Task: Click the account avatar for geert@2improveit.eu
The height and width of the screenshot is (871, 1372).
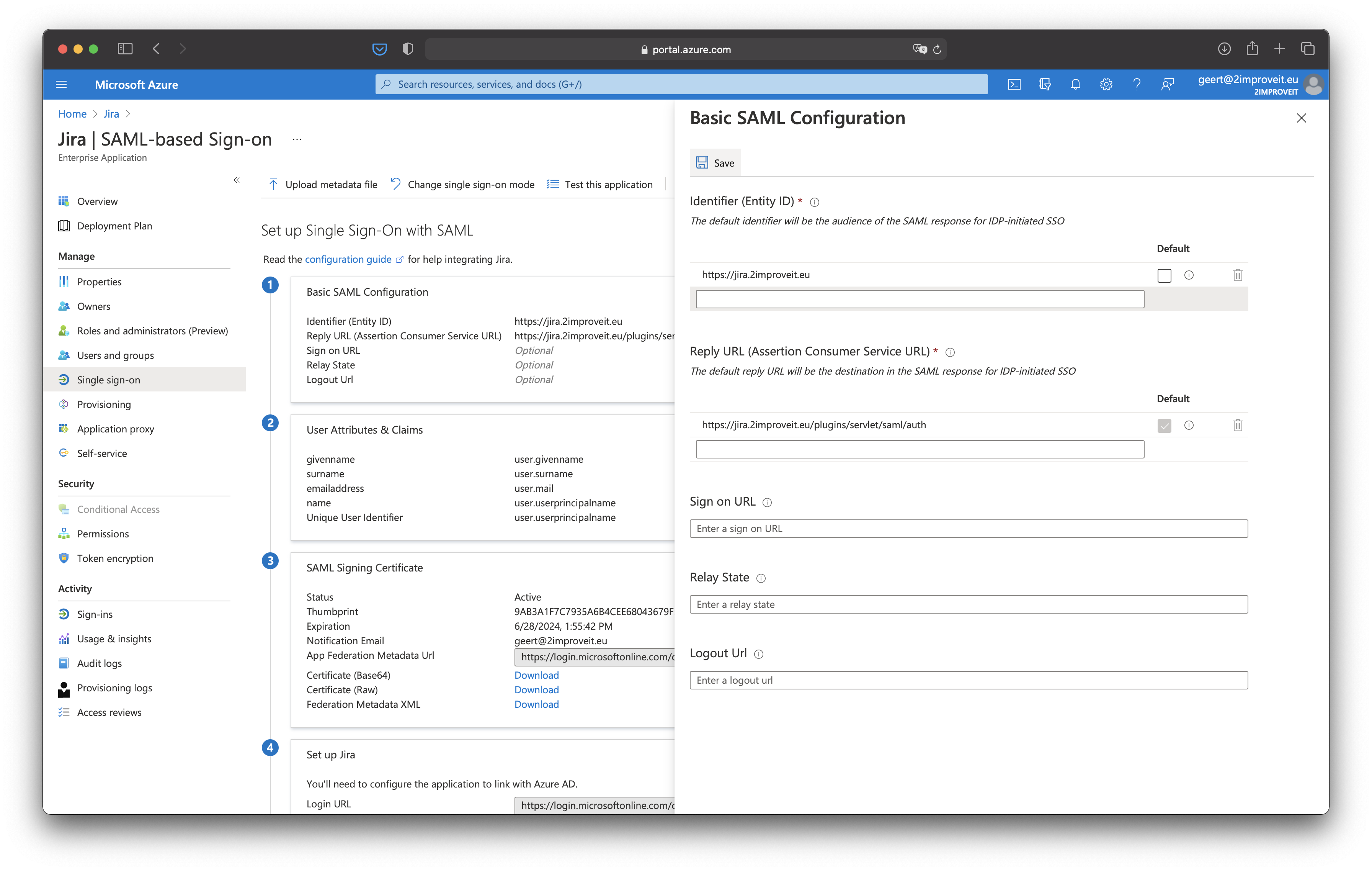Action: point(1313,84)
